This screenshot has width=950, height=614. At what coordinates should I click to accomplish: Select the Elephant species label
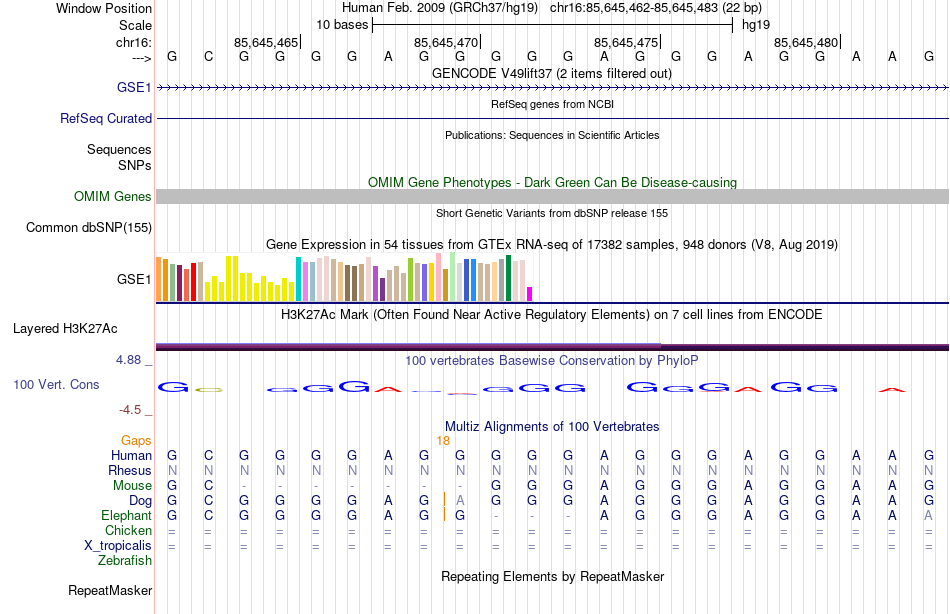(x=126, y=515)
